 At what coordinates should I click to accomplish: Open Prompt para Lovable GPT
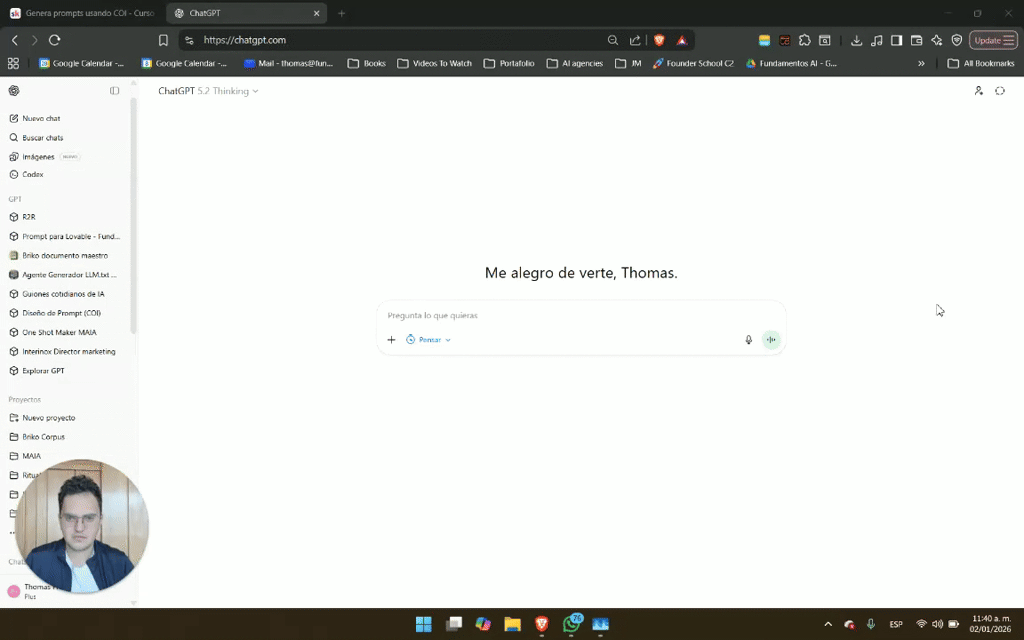[65, 236]
